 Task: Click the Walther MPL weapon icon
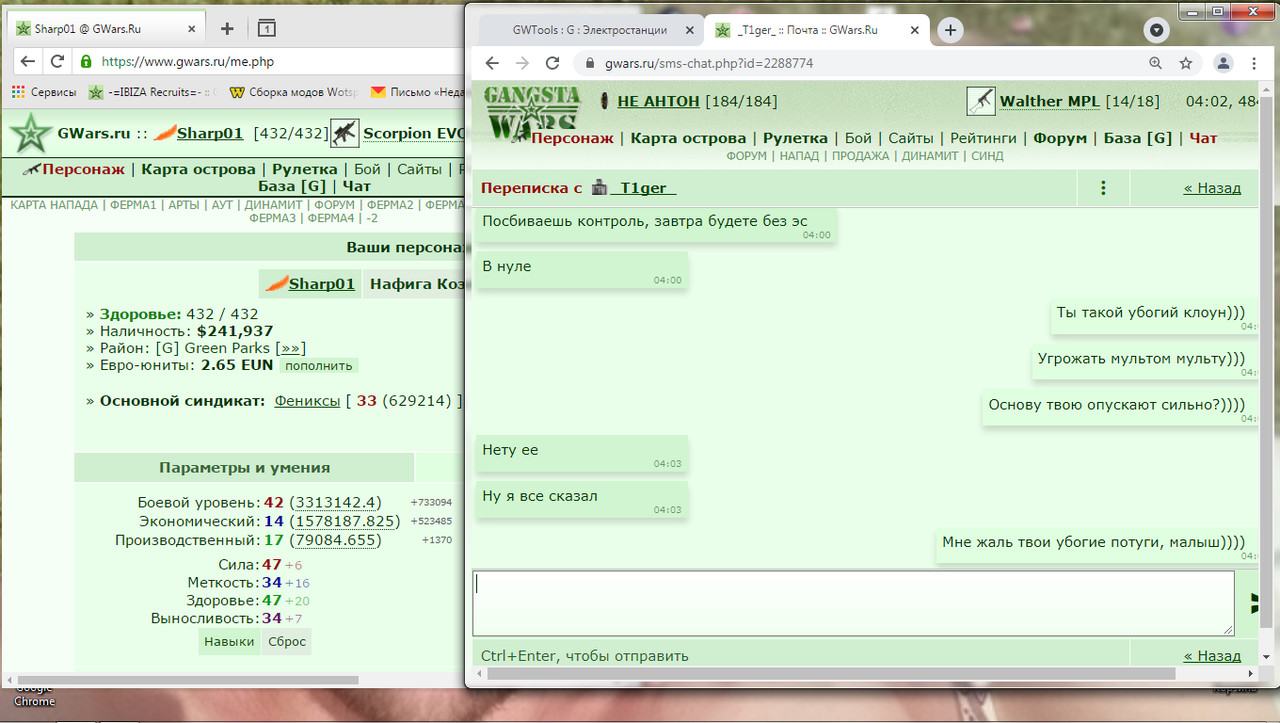click(x=980, y=101)
